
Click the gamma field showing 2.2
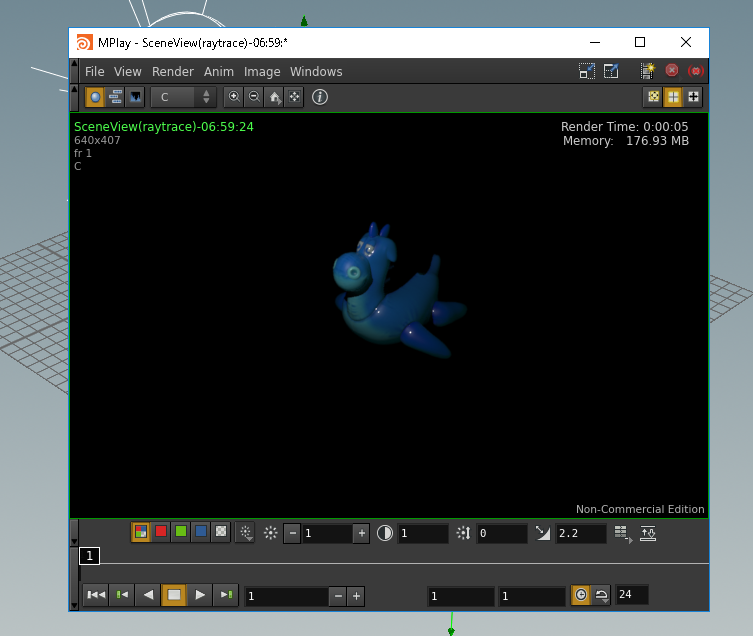[x=581, y=533]
